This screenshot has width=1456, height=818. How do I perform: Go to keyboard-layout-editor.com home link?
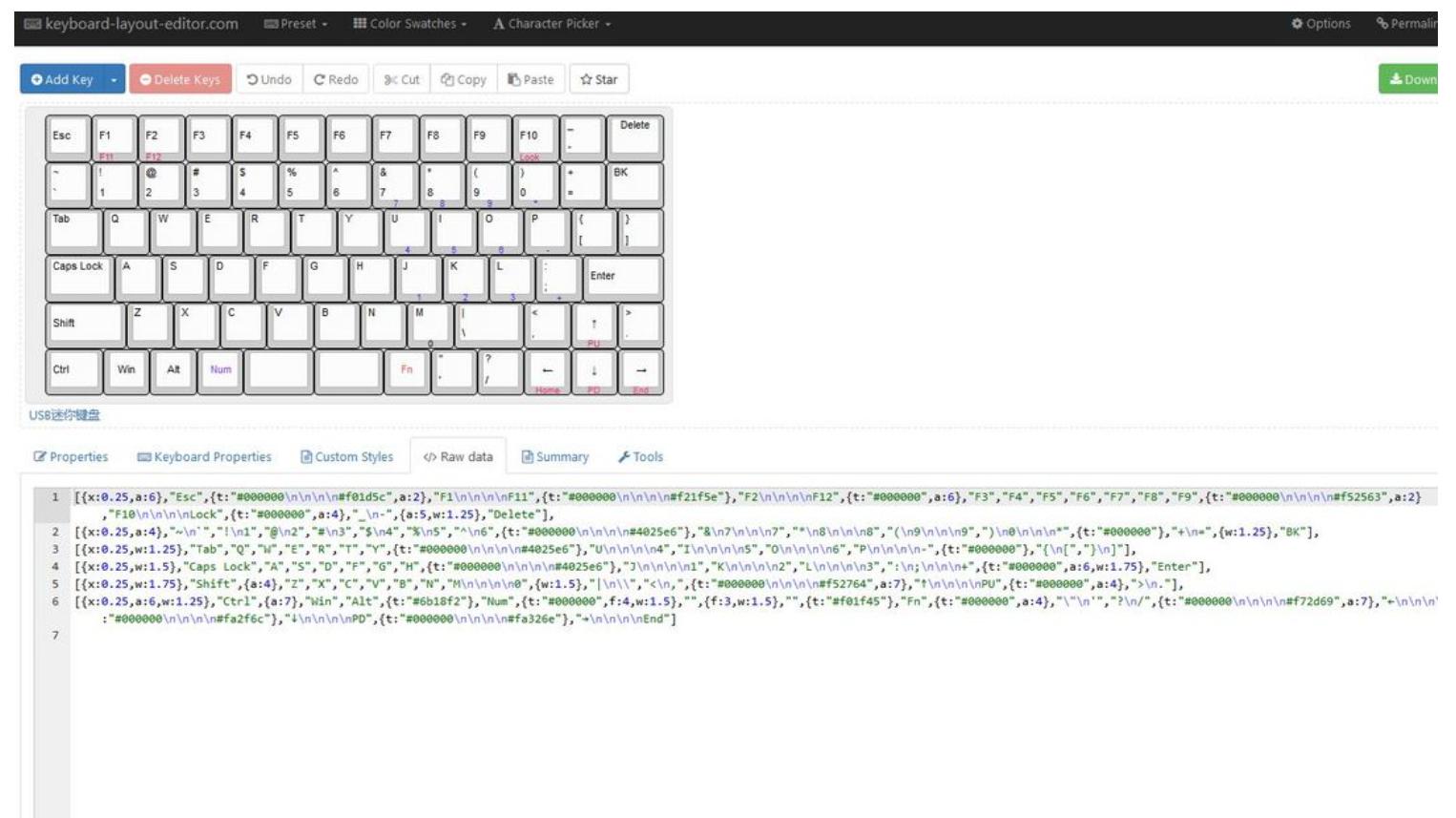pyautogui.click(x=131, y=24)
